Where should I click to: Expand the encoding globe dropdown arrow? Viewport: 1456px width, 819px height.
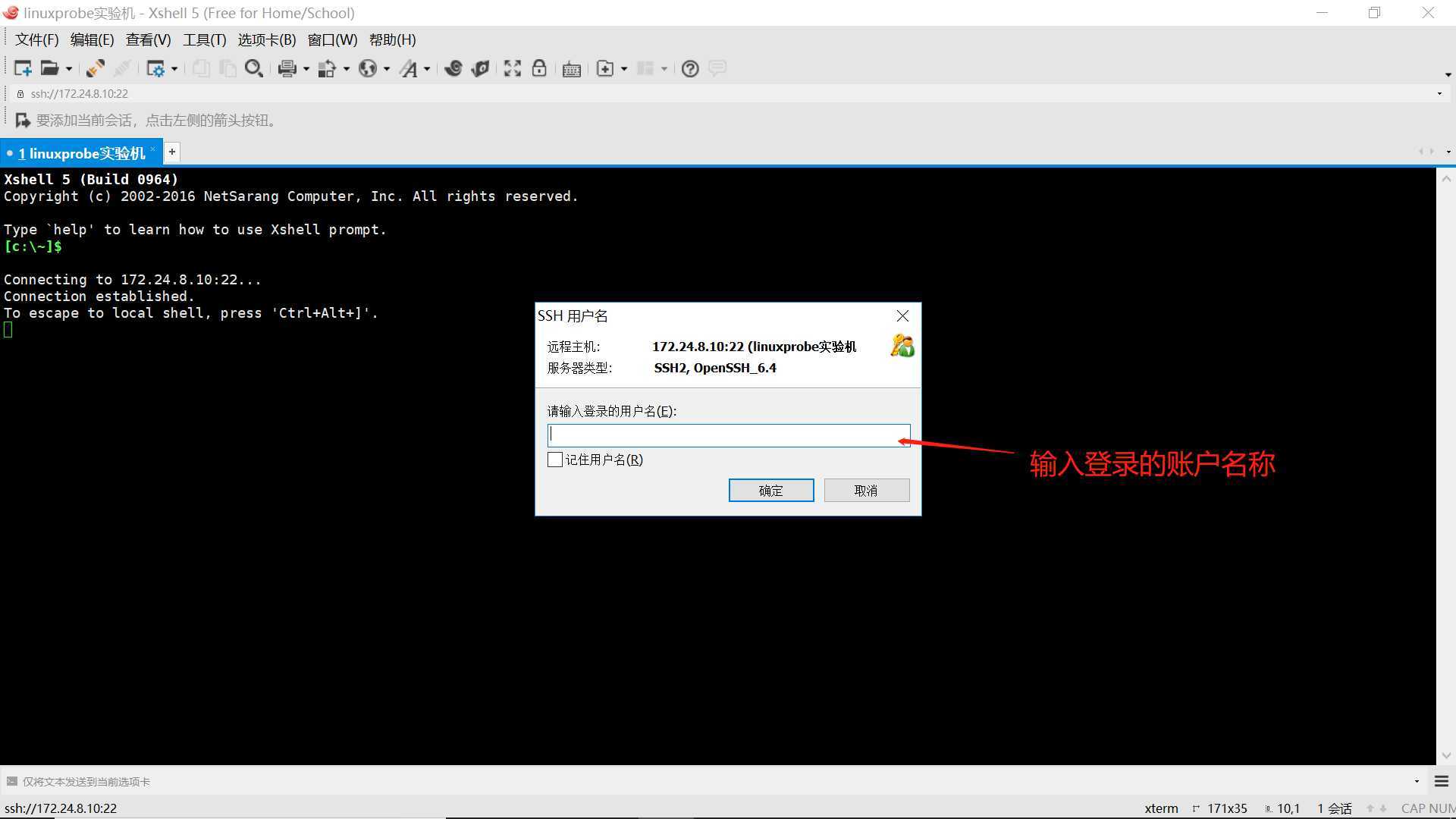point(387,68)
